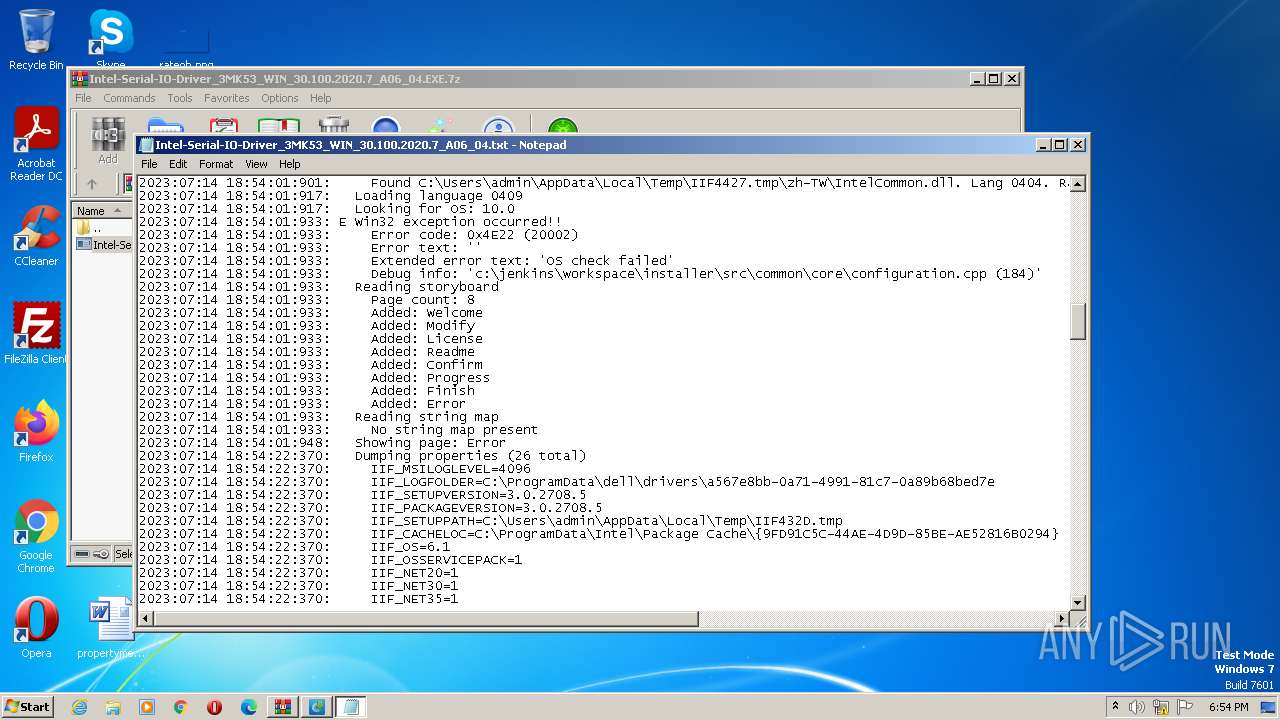Click the Add button in WinRAR toolbar
The image size is (1280, 720).
point(108,141)
